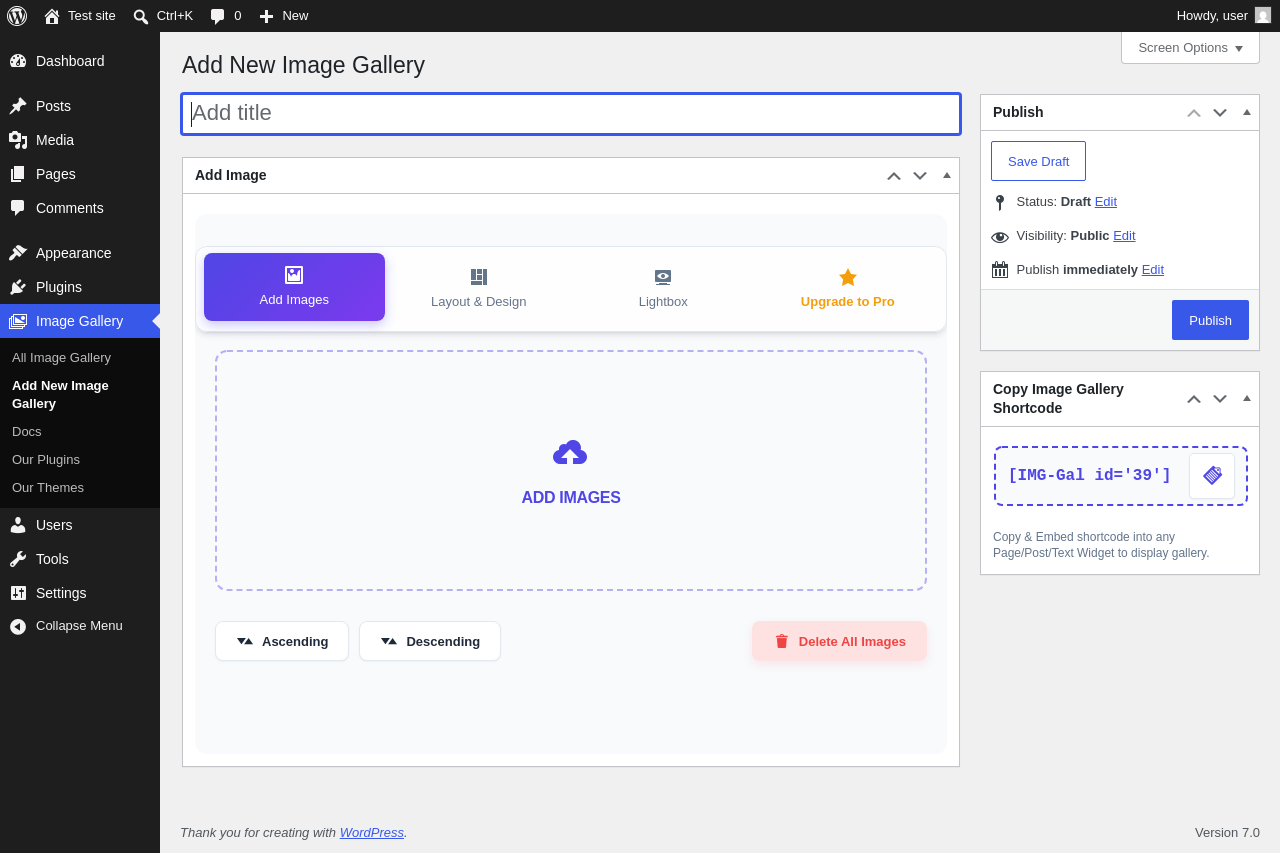Switch to the Lightbox tab
Image resolution: width=1280 pixels, height=853 pixels.
[663, 288]
